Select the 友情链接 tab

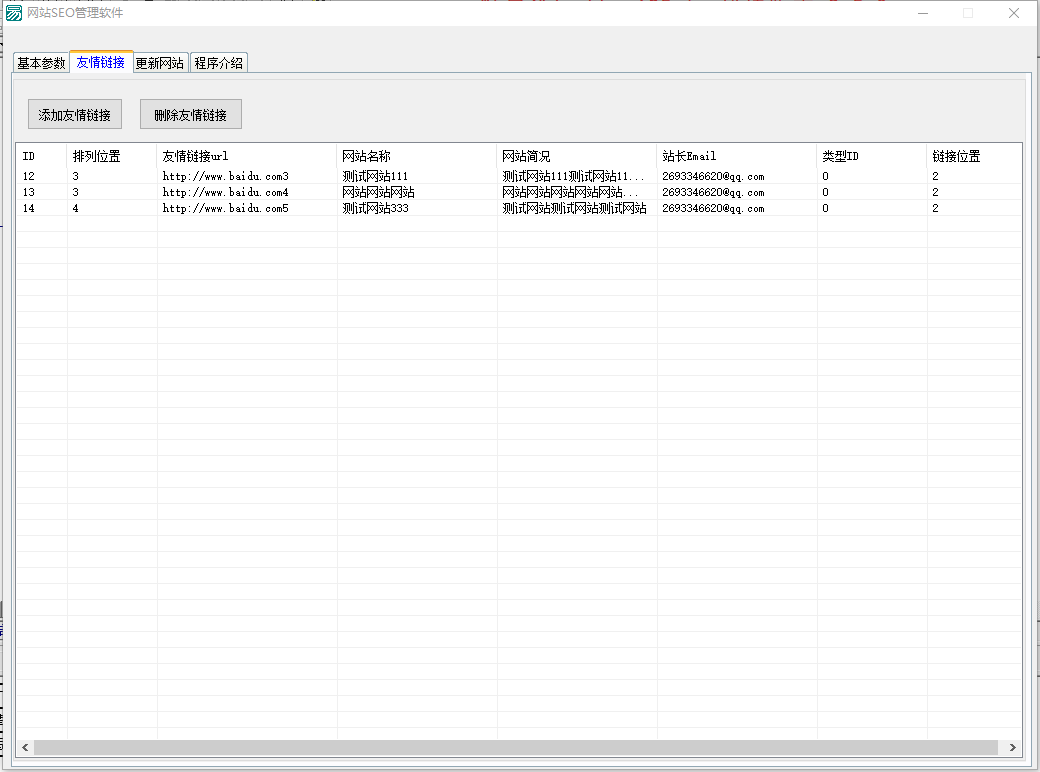(x=101, y=62)
